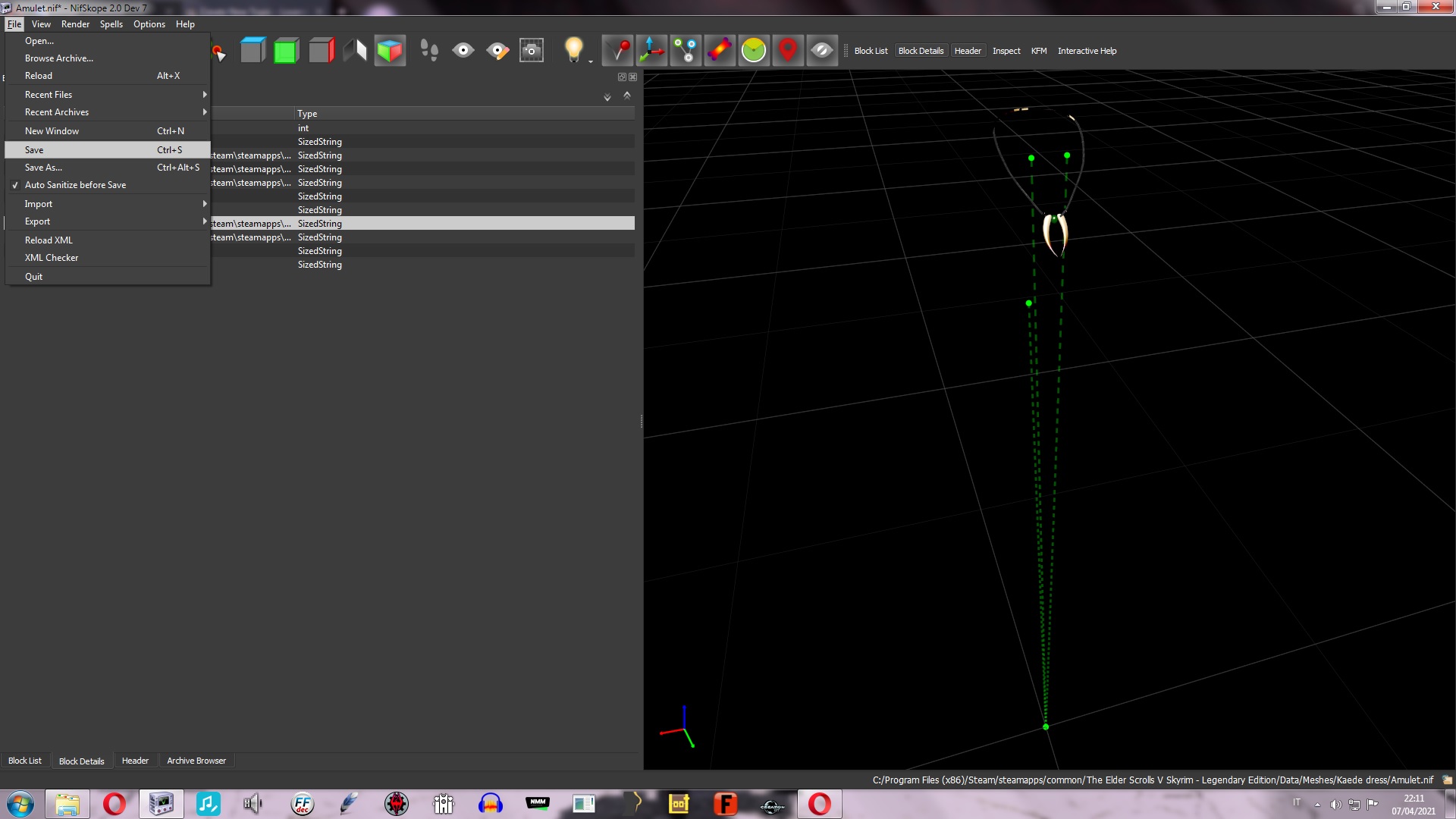The height and width of the screenshot is (819, 1456).
Task: Choose Open... from File menu
Action: [108, 41]
